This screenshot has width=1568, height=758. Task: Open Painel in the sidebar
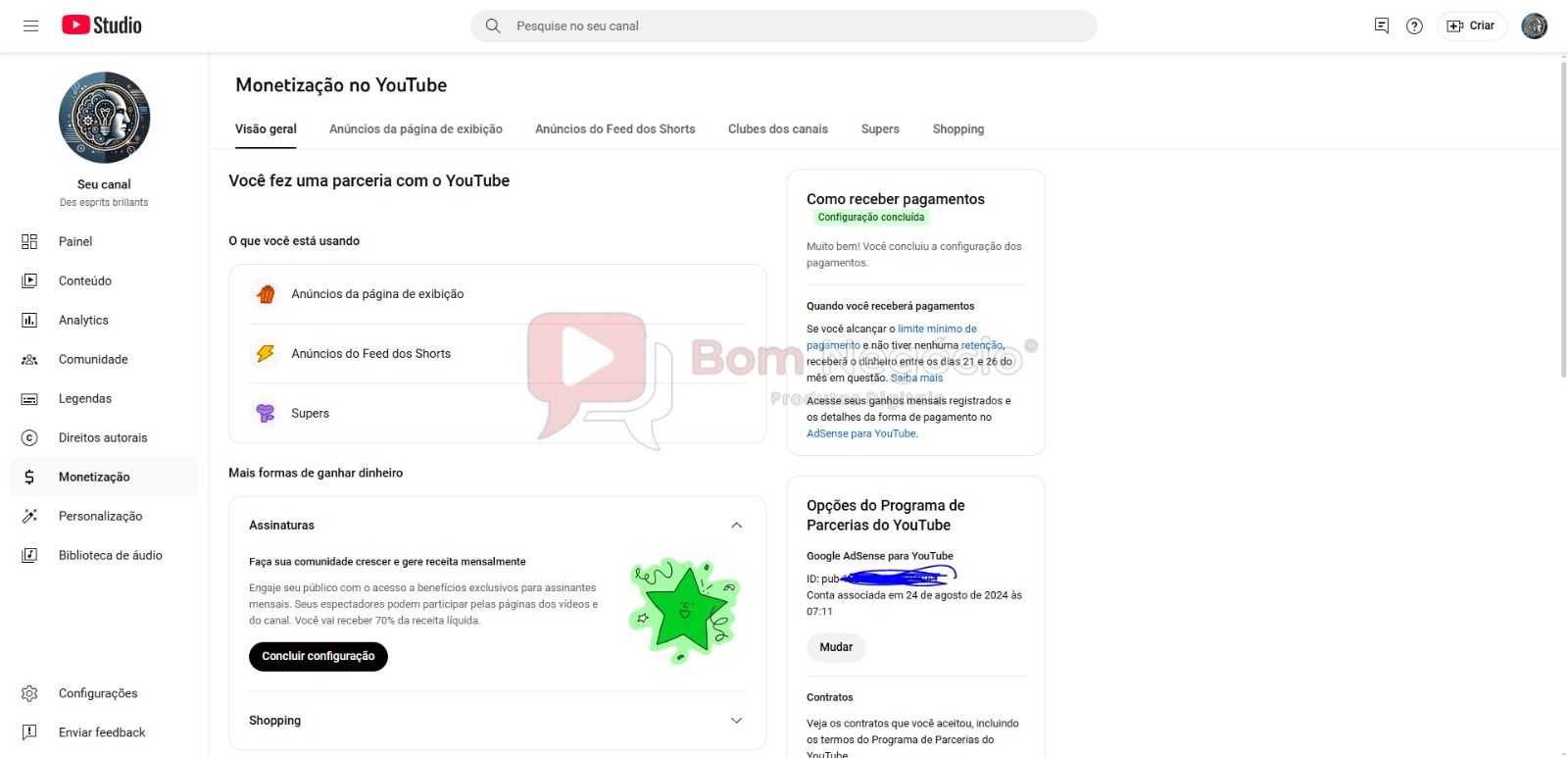pos(104,241)
